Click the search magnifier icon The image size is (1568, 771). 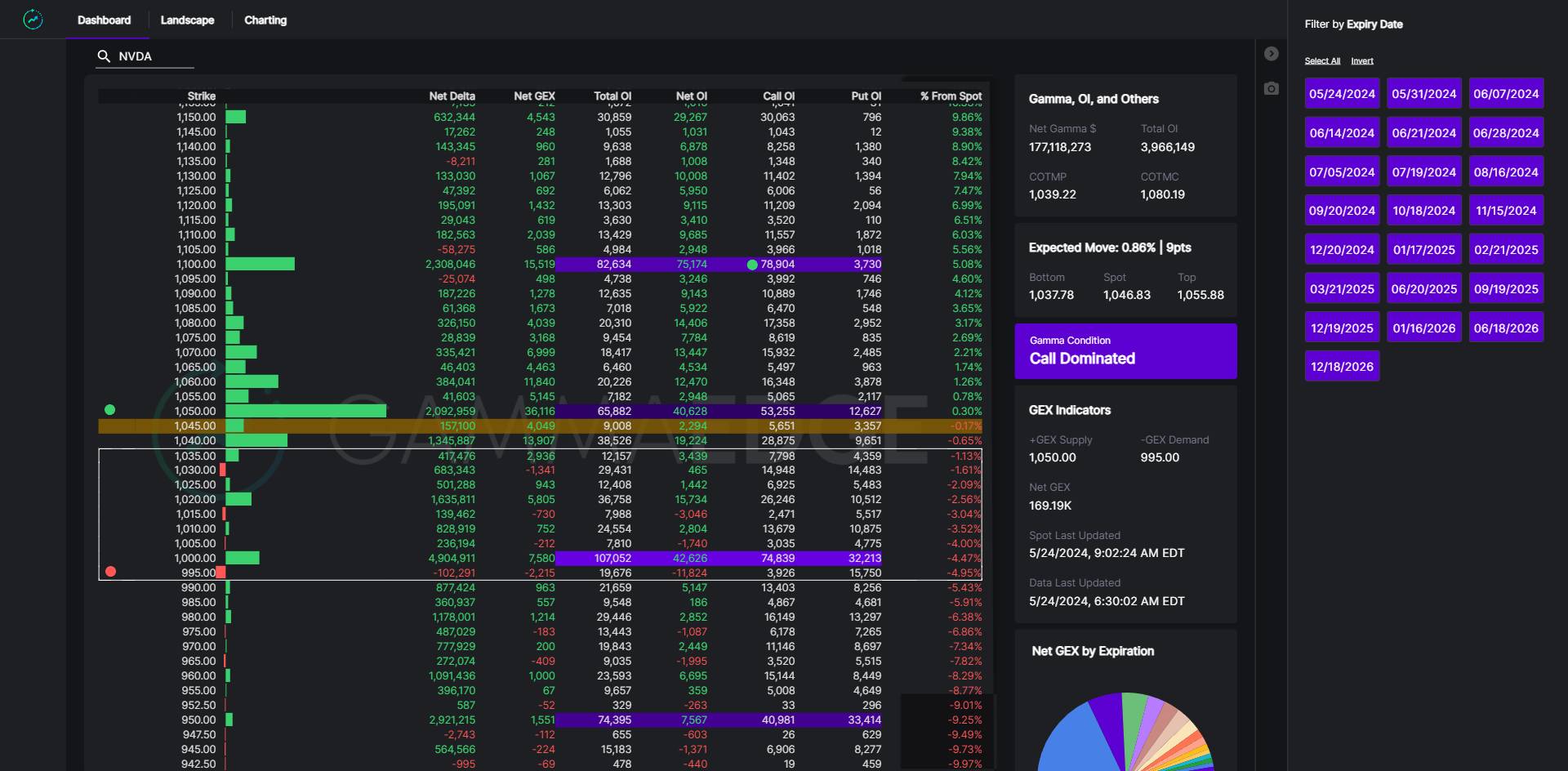[x=104, y=56]
